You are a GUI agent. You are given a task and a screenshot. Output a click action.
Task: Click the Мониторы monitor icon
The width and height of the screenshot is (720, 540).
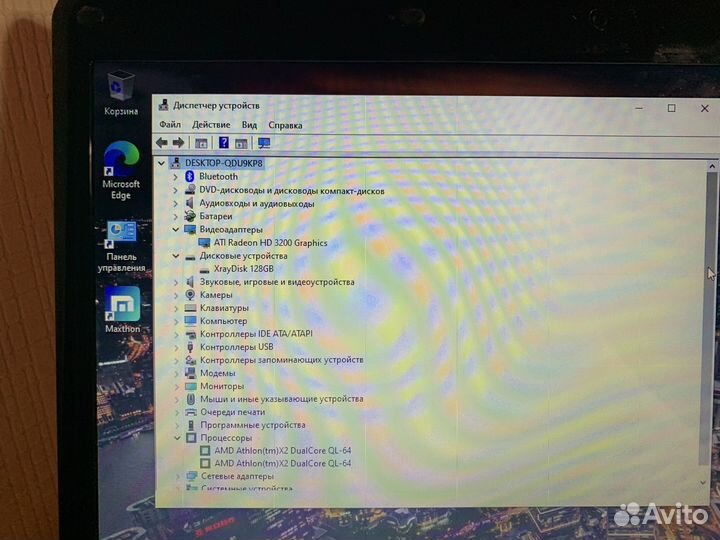pyautogui.click(x=191, y=386)
